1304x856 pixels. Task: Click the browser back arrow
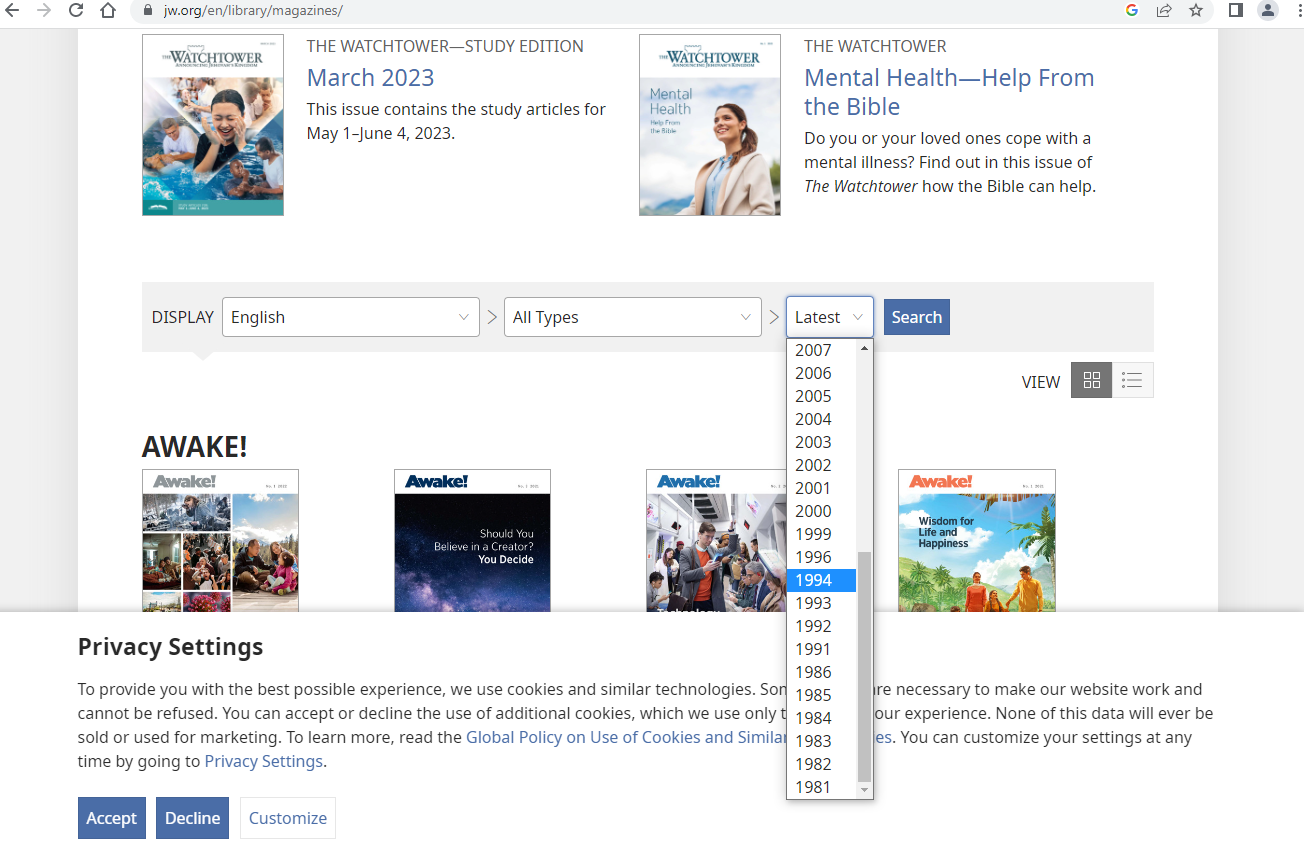point(13,11)
